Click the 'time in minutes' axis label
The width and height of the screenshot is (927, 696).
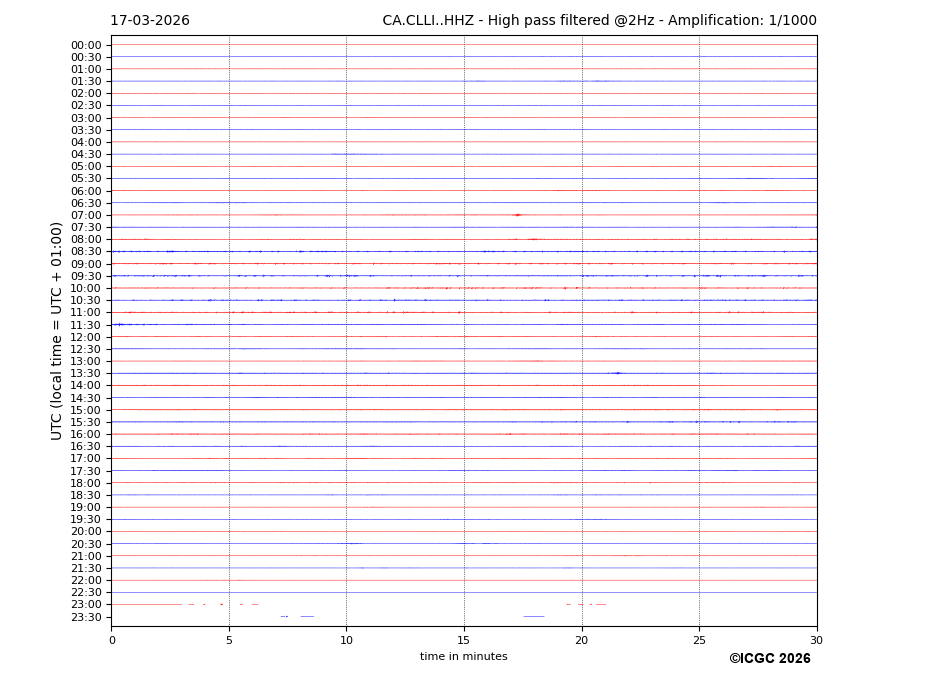(463, 657)
